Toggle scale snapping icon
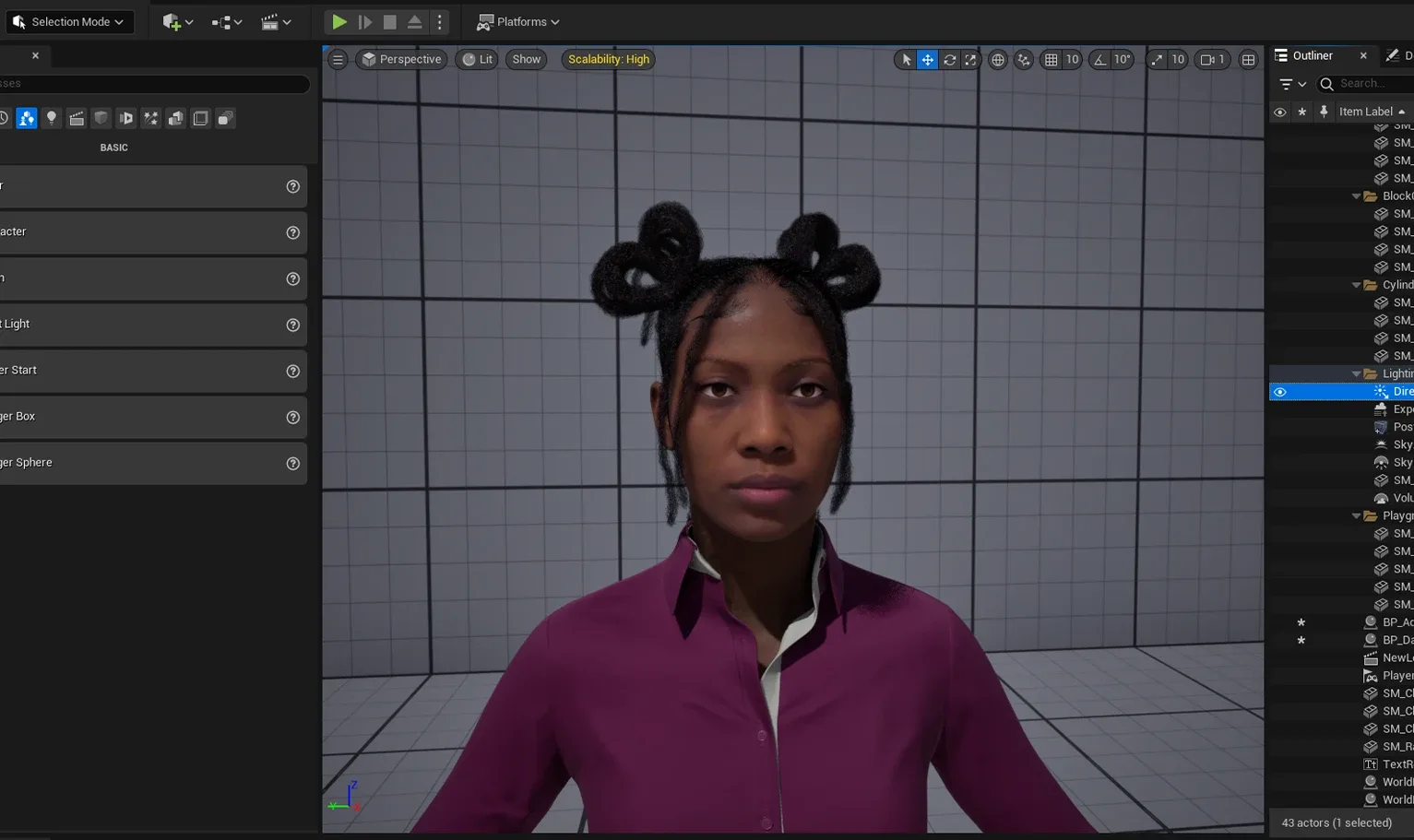 [1157, 59]
